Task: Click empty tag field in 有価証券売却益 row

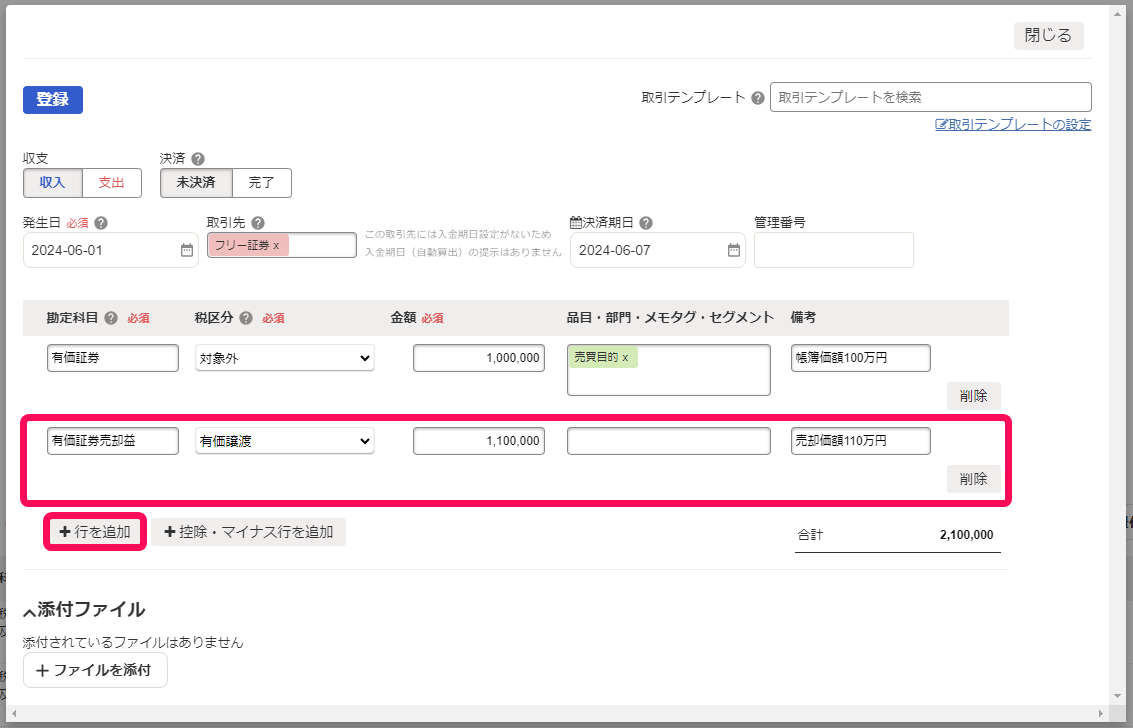Action: tap(669, 441)
